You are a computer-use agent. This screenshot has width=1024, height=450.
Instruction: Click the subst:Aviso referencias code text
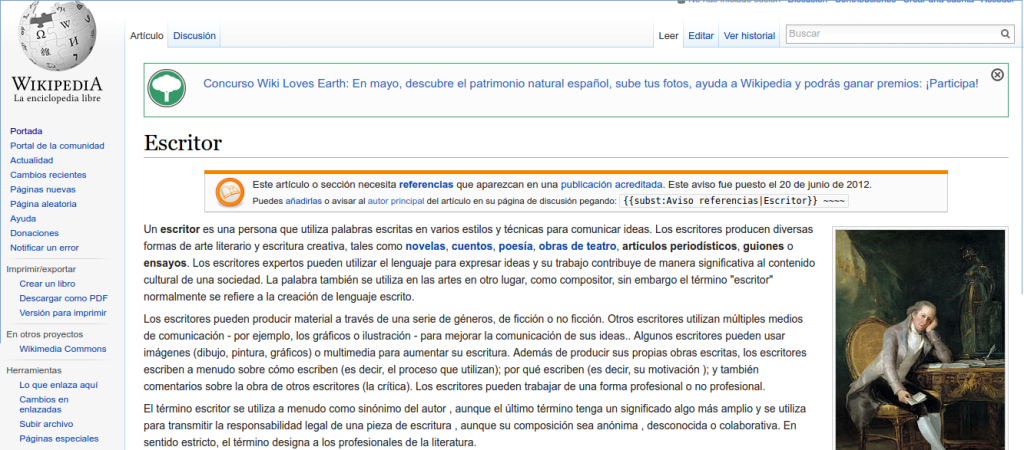click(733, 201)
